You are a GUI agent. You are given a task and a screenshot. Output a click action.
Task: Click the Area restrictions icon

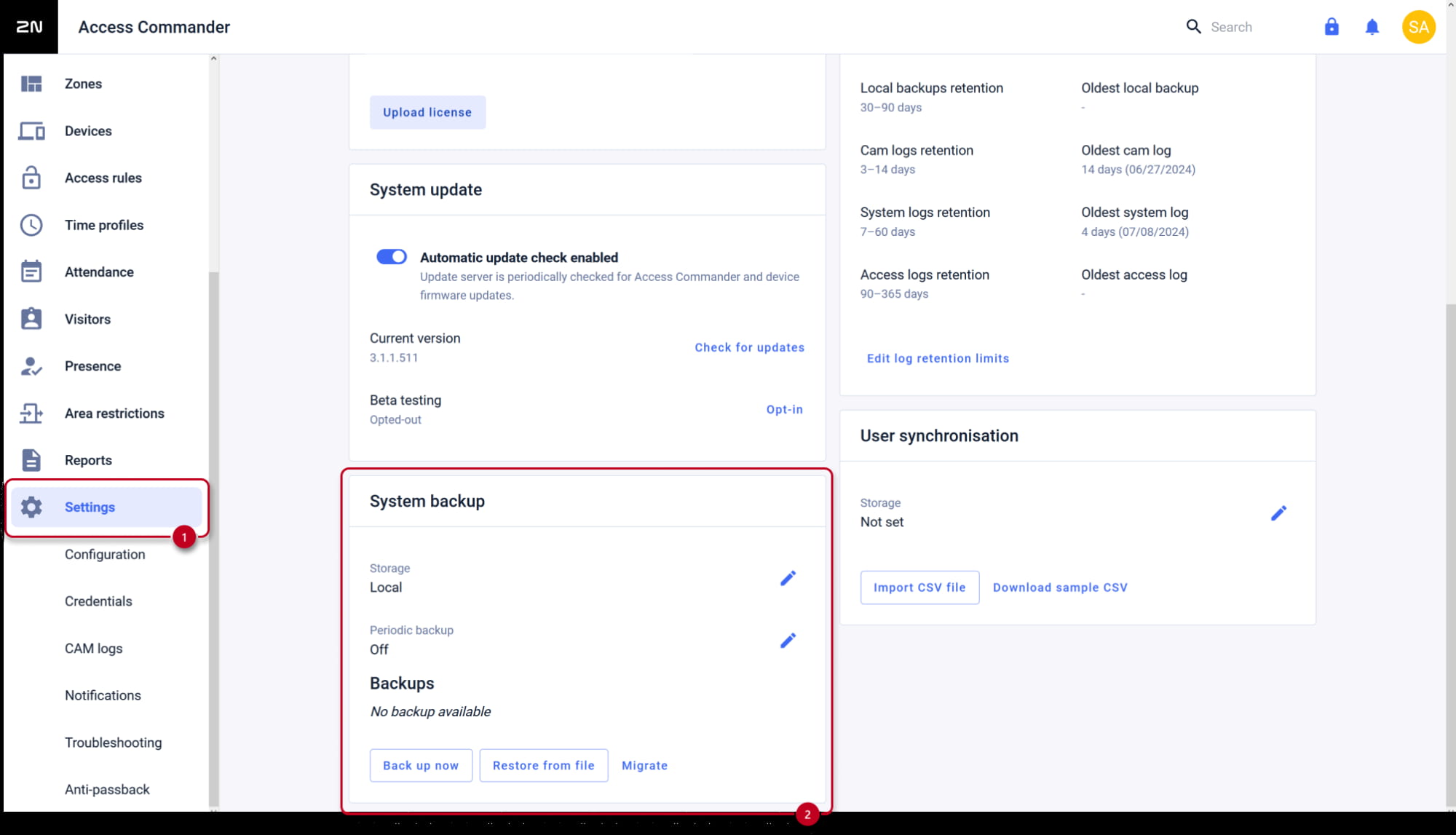[31, 413]
